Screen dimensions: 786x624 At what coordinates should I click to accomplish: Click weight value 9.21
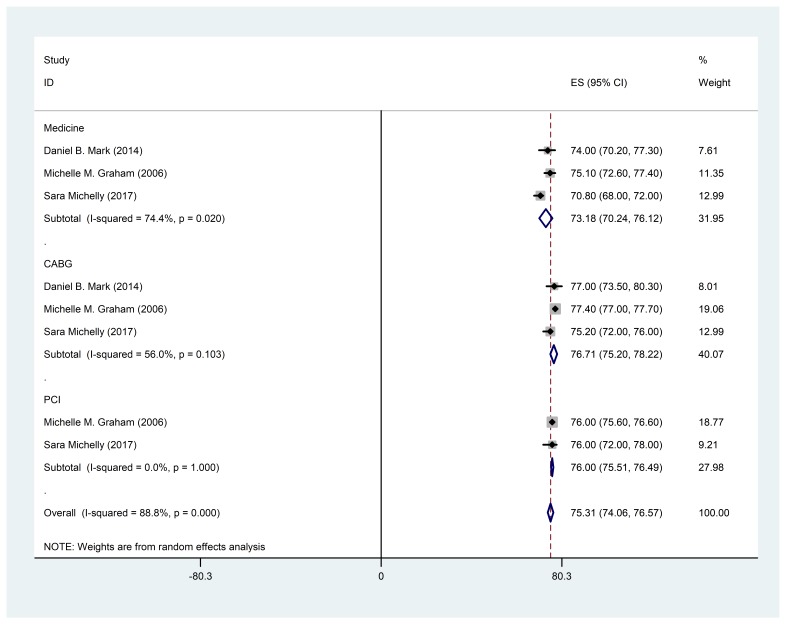point(708,445)
